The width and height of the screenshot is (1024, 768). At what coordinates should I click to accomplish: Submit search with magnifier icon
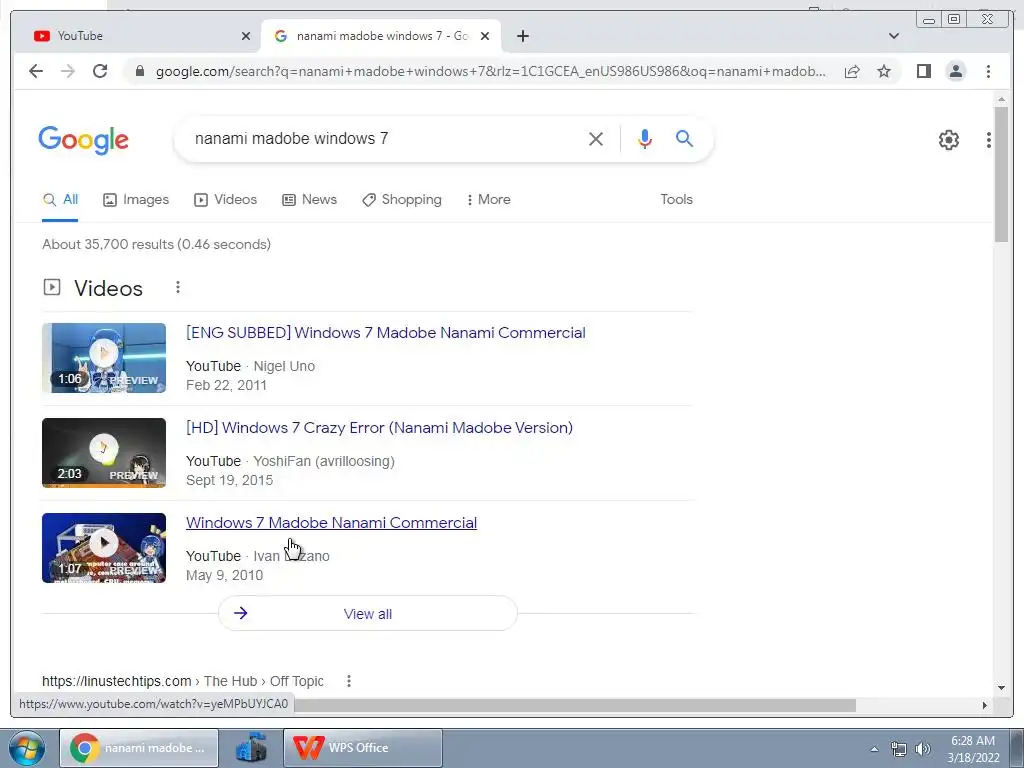[684, 138]
